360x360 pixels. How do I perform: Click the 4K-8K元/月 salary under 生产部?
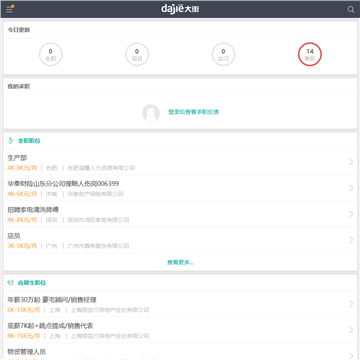coord(22,168)
